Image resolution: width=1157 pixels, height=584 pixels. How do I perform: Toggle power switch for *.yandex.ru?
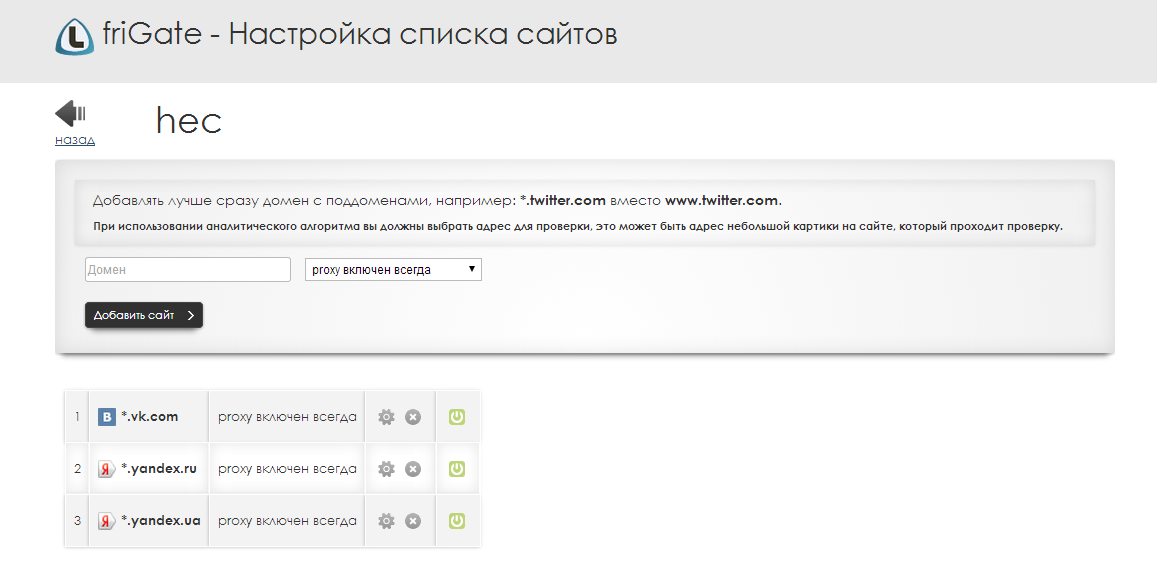457,469
